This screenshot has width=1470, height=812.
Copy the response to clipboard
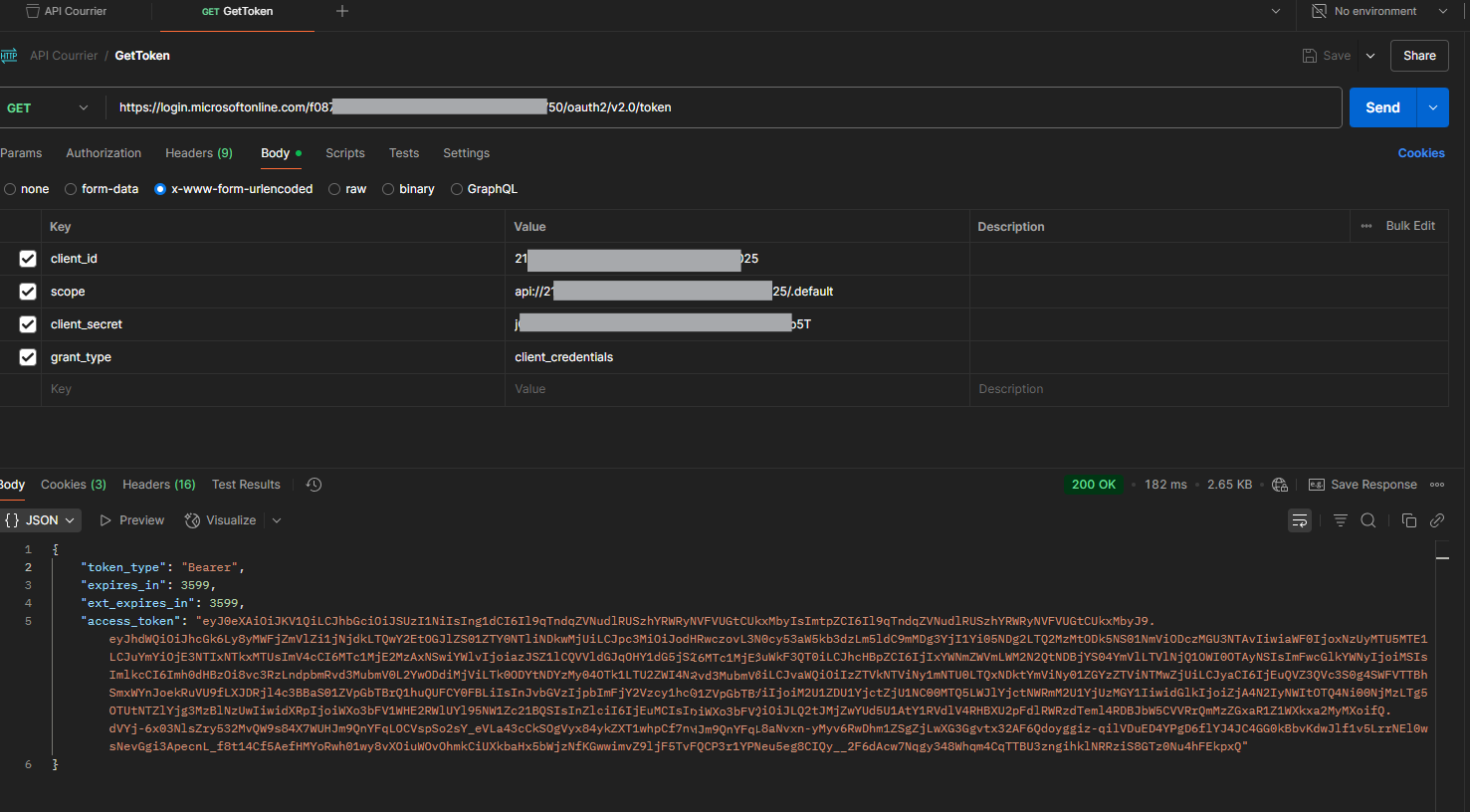click(x=1408, y=520)
